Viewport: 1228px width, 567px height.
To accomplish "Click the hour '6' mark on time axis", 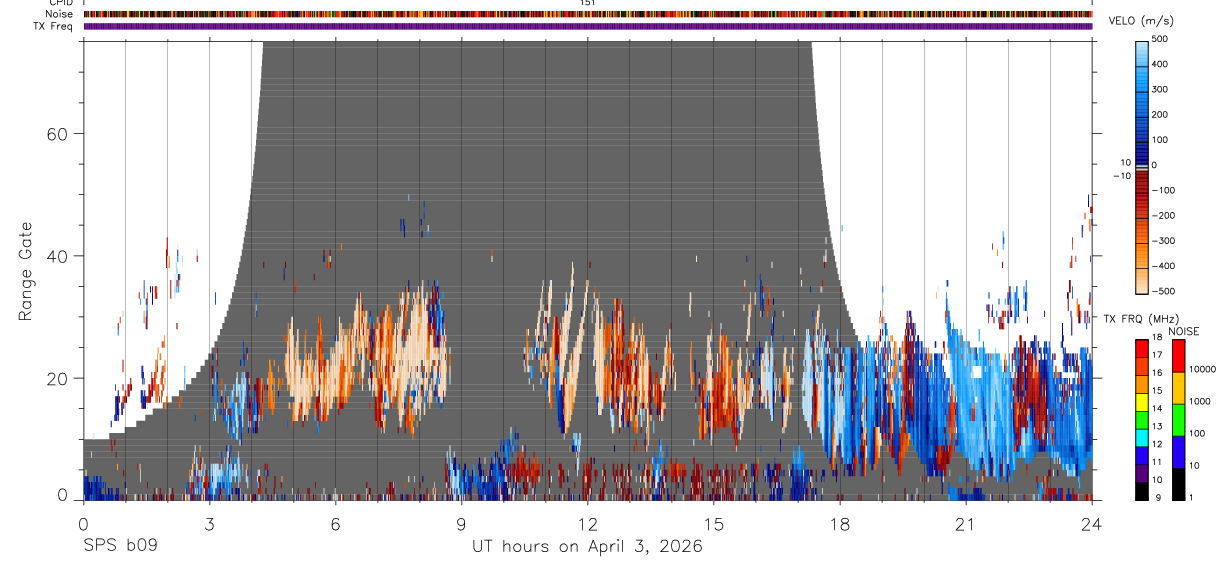I will pyautogui.click(x=335, y=523).
